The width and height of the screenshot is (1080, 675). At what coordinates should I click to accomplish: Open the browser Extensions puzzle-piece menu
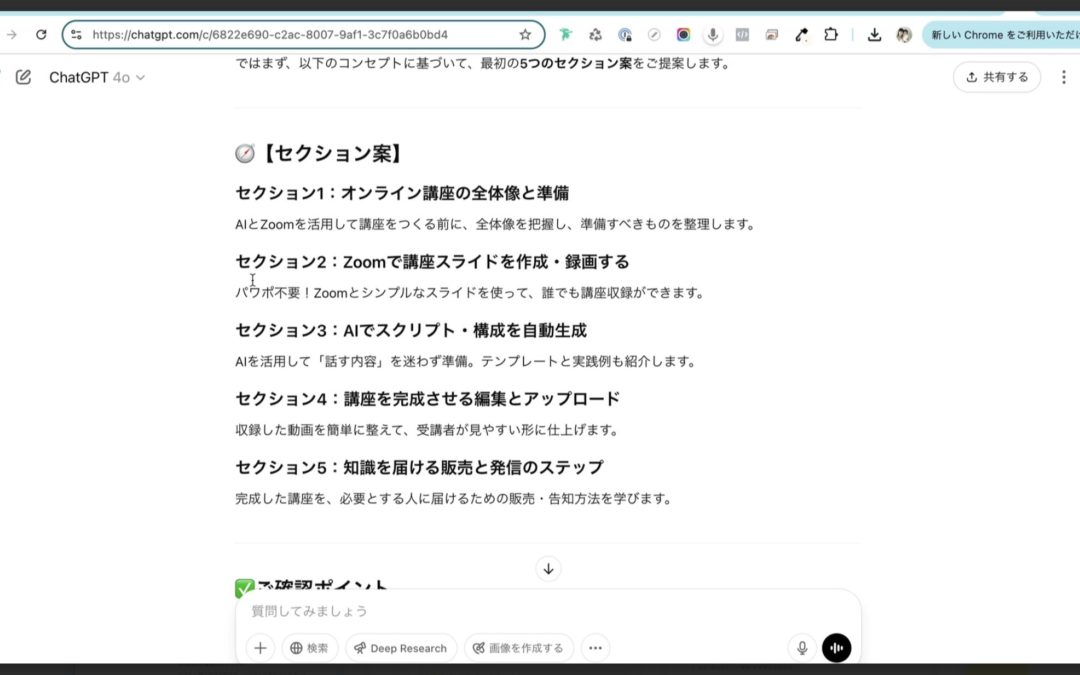(831, 33)
